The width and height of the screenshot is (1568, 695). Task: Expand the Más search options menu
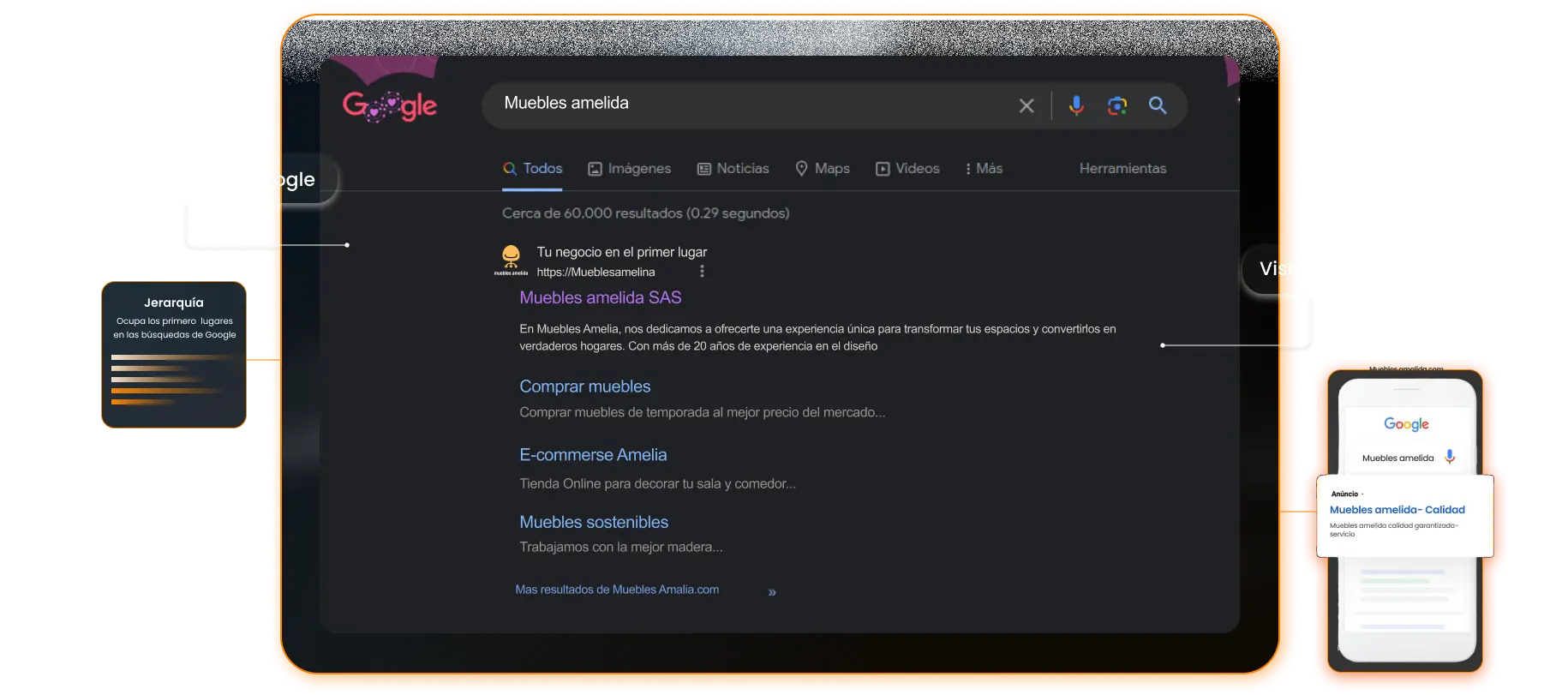coord(983,169)
